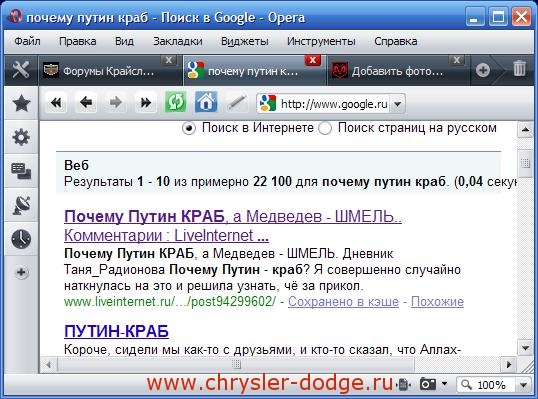Open the Windows panel icon
The width and height of the screenshot is (538, 399).
click(x=21, y=171)
